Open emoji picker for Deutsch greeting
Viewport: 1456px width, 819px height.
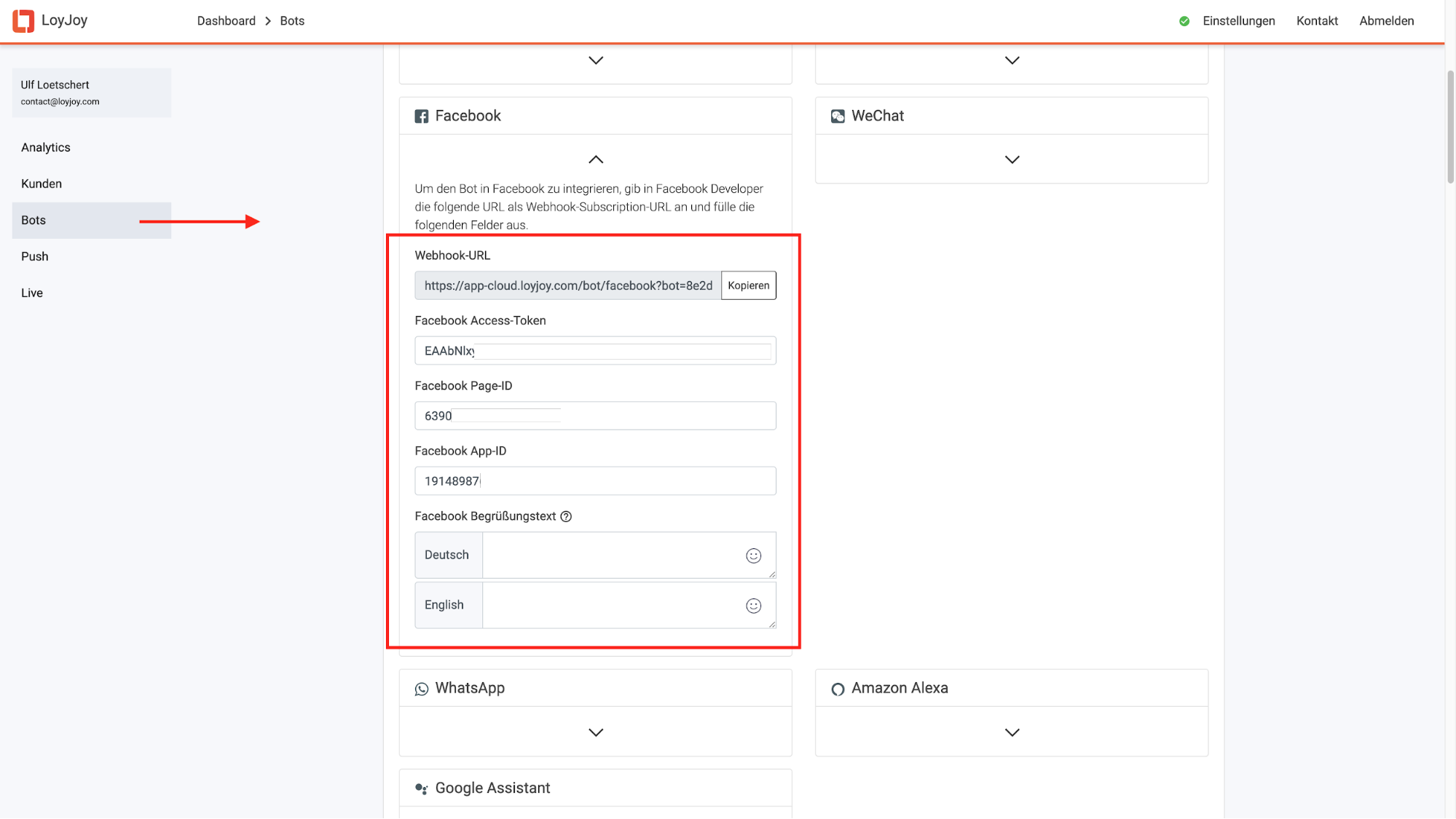753,556
